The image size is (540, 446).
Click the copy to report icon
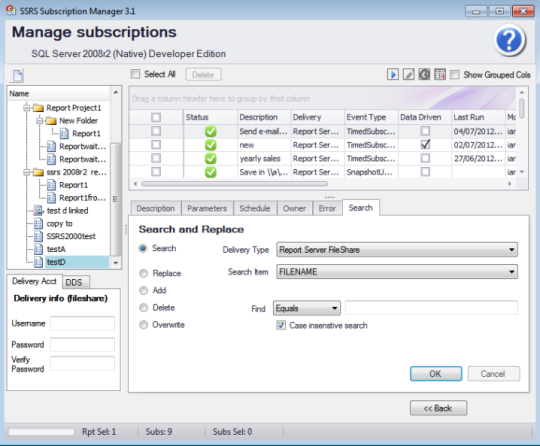[x=39, y=224]
